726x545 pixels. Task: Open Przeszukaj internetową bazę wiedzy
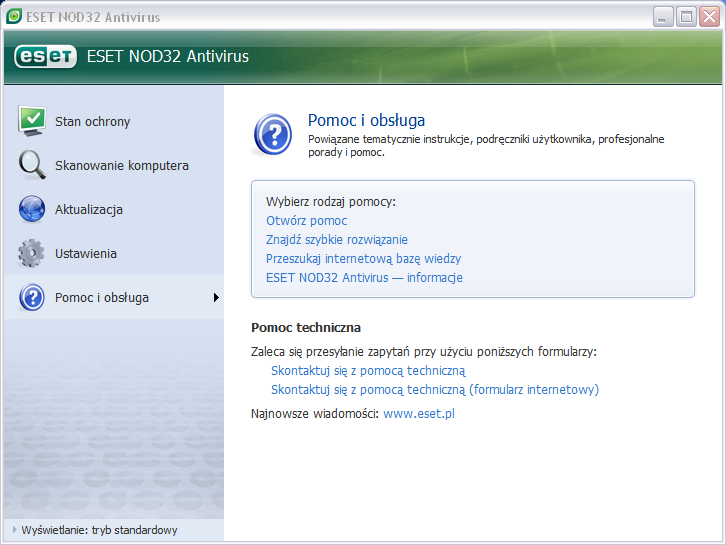click(x=363, y=259)
